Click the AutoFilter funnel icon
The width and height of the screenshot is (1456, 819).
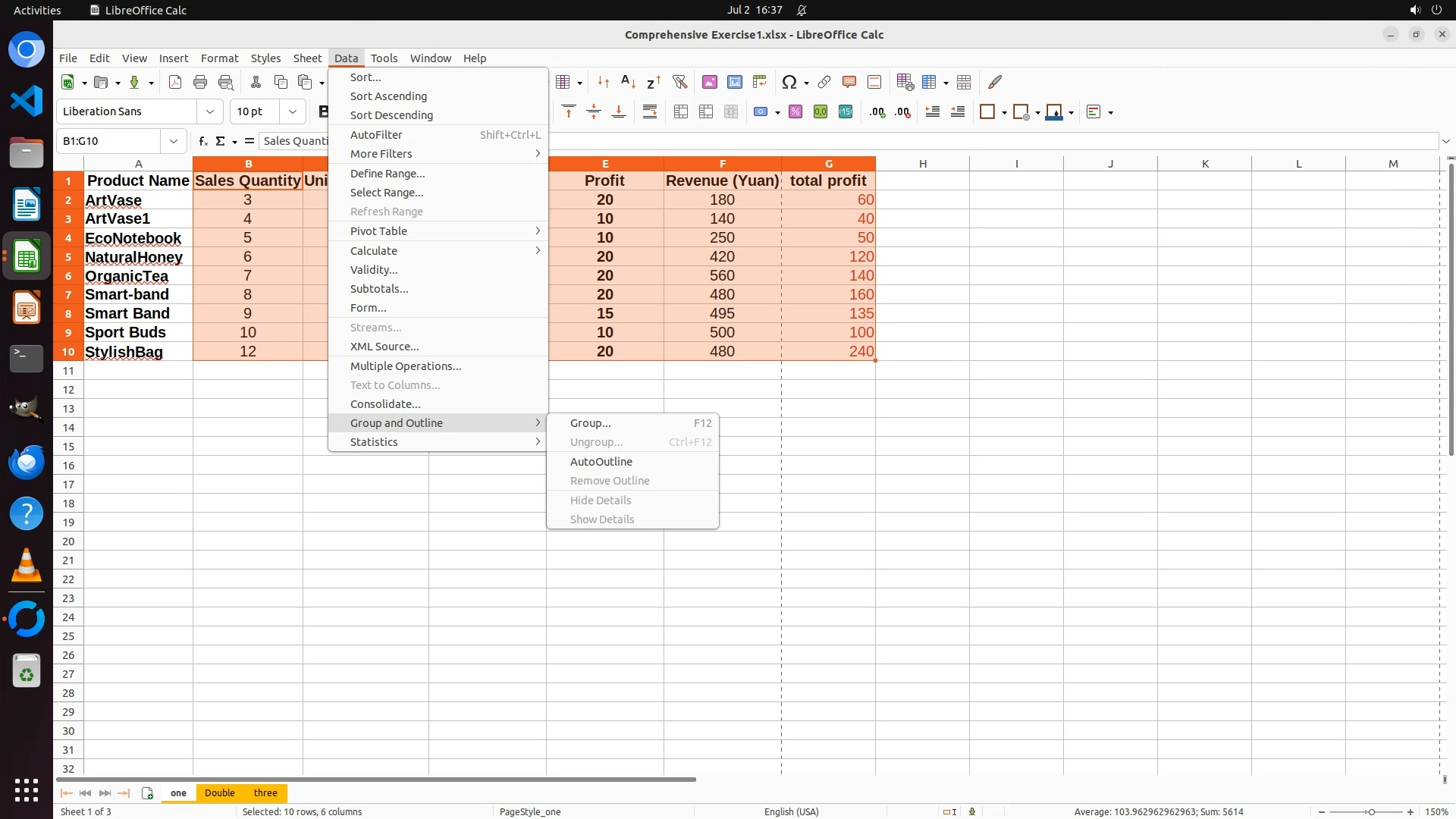679,82
